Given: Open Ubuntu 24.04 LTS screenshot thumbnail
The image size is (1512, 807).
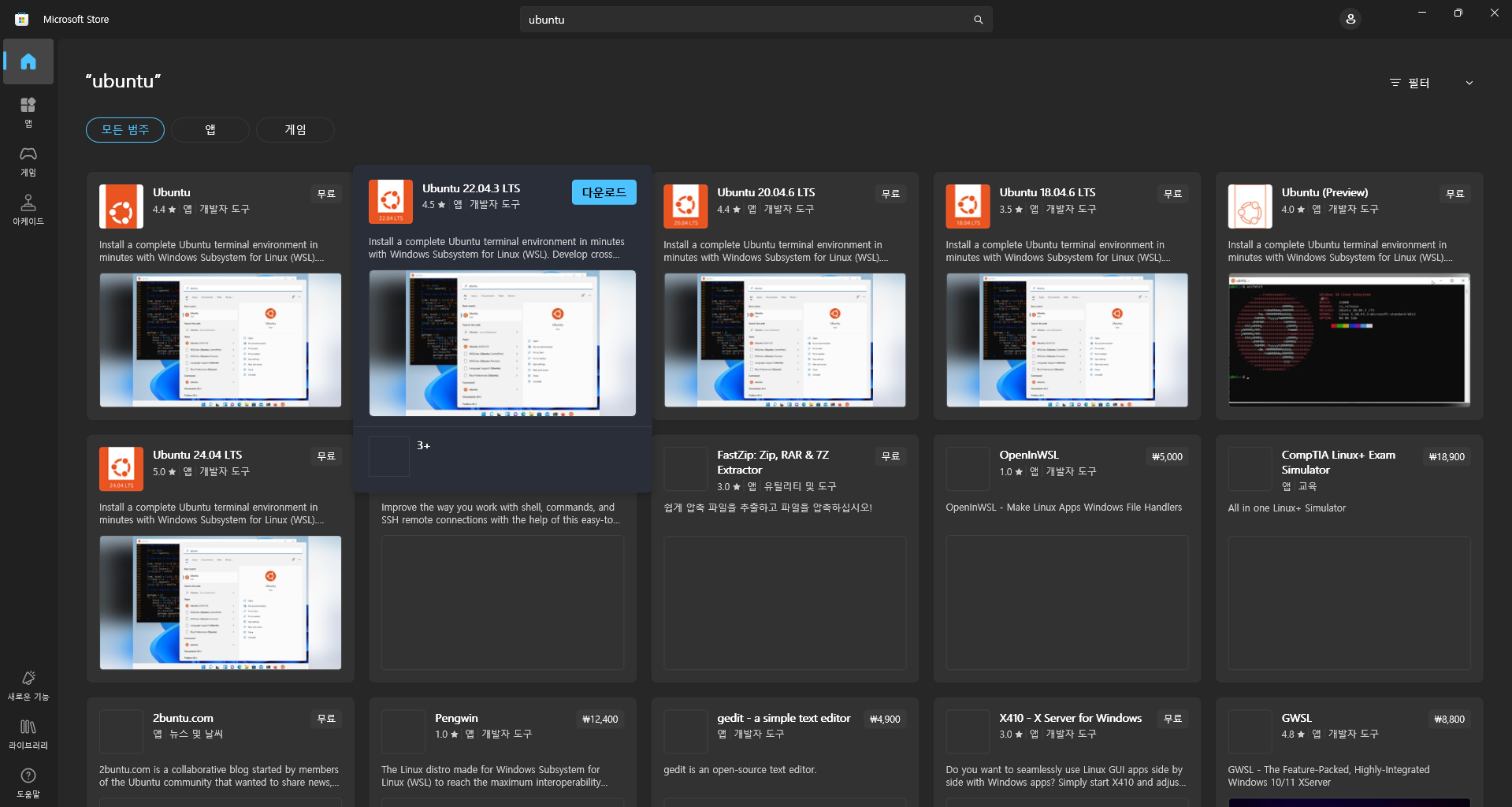Looking at the screenshot, I should pos(221,603).
